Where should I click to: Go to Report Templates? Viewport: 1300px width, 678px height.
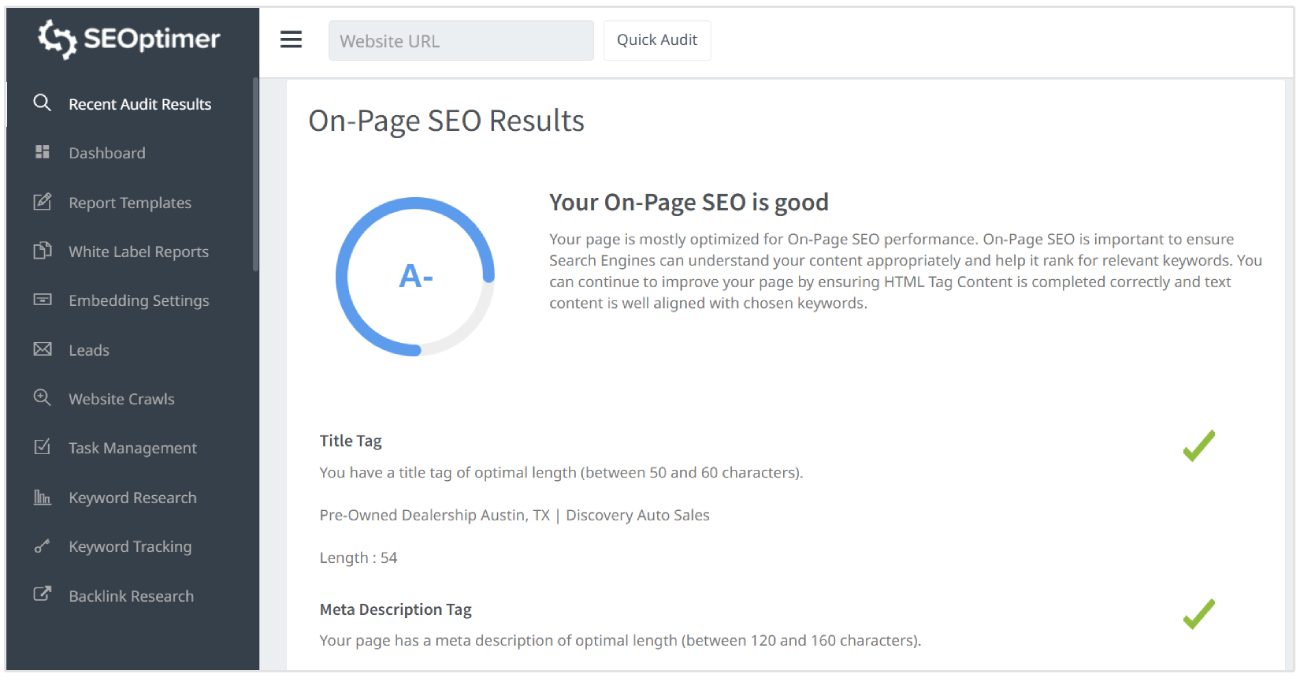130,202
